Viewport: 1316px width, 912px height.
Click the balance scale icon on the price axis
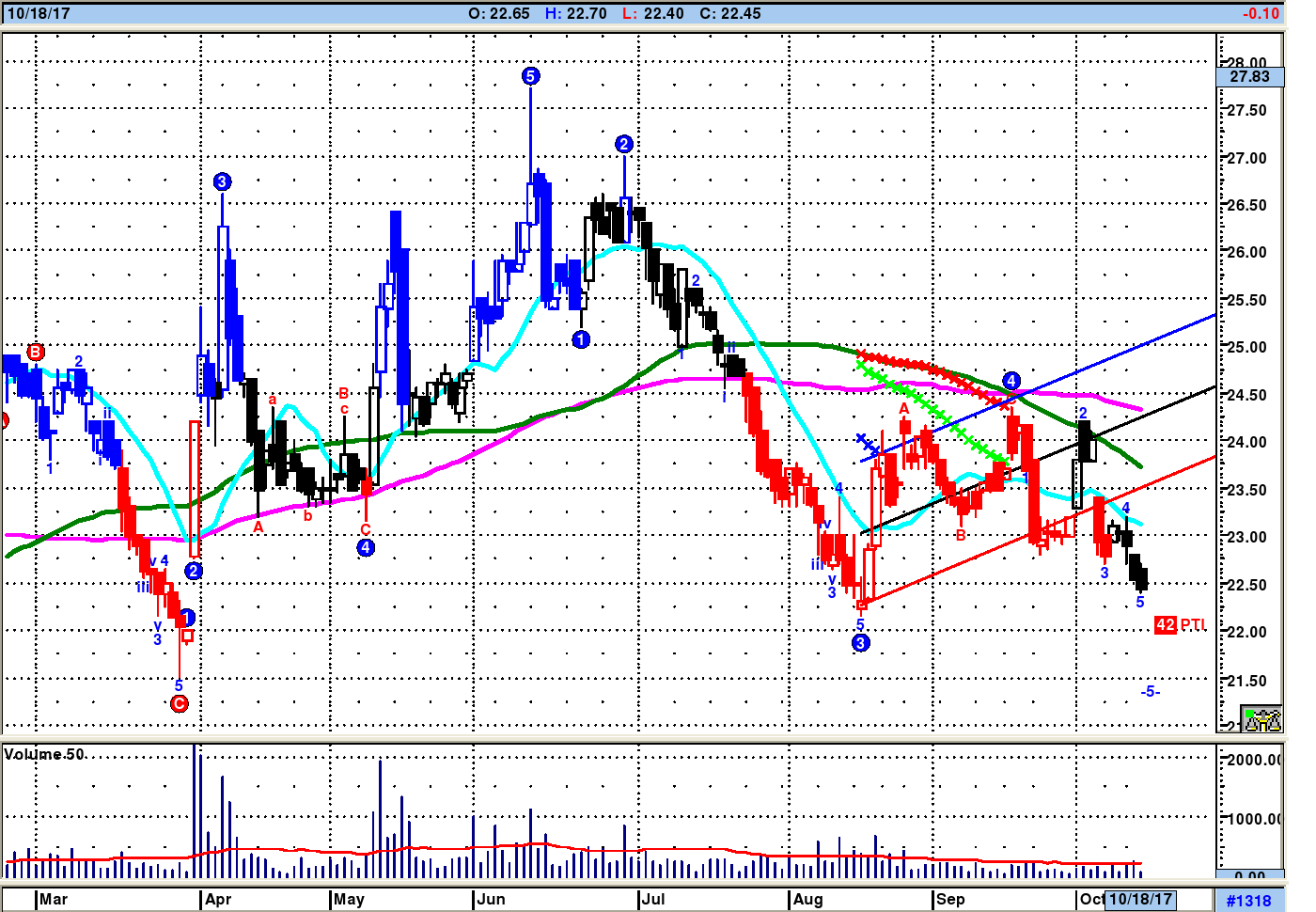pos(1261,719)
